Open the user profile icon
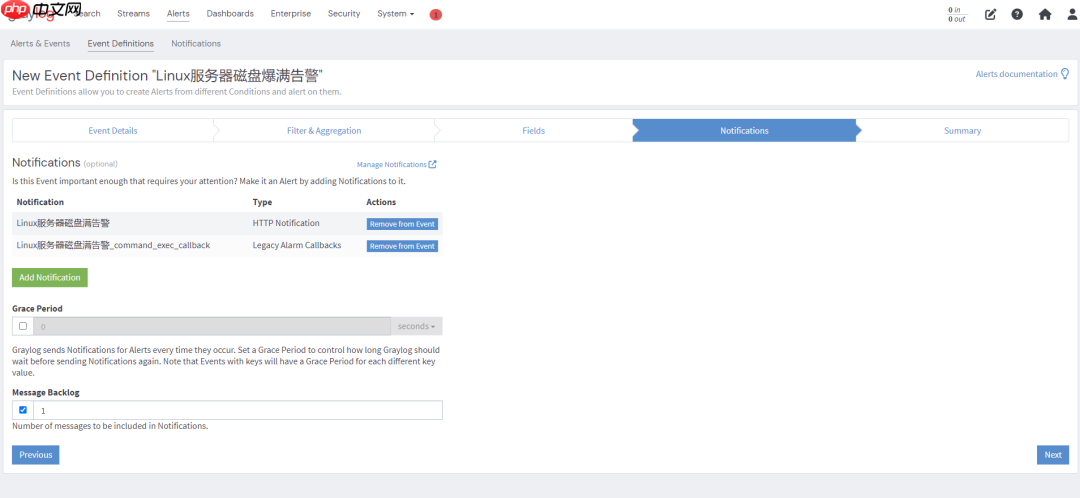Image resolution: width=1080 pixels, height=498 pixels. pos(1072,14)
